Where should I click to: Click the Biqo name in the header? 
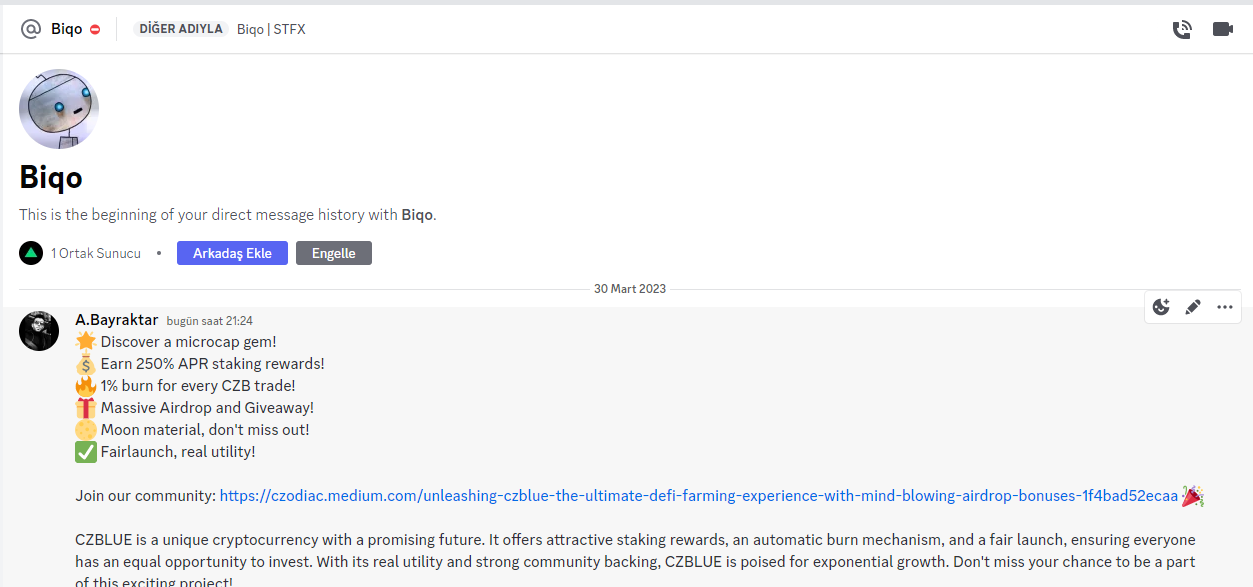point(66,29)
